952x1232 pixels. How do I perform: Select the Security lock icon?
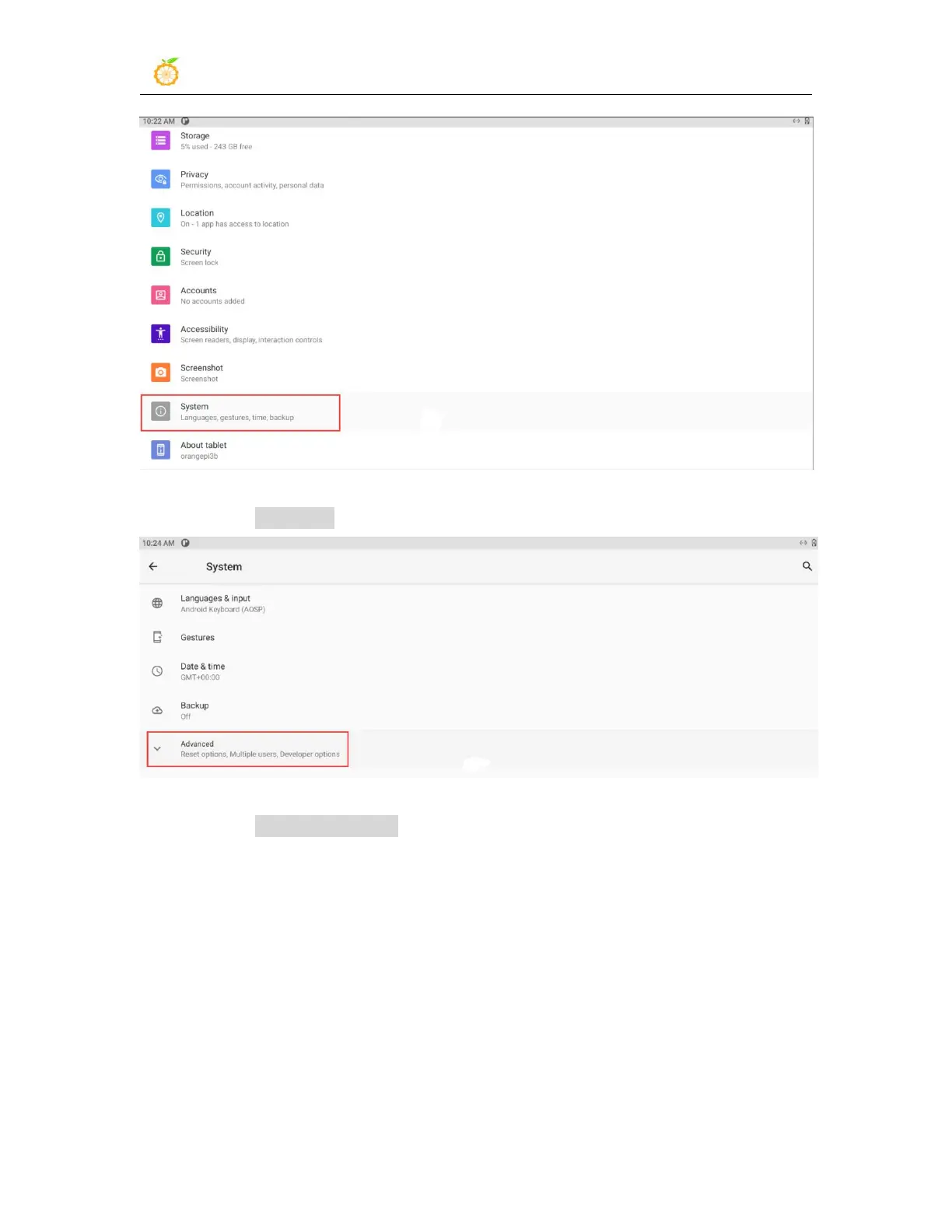160,257
